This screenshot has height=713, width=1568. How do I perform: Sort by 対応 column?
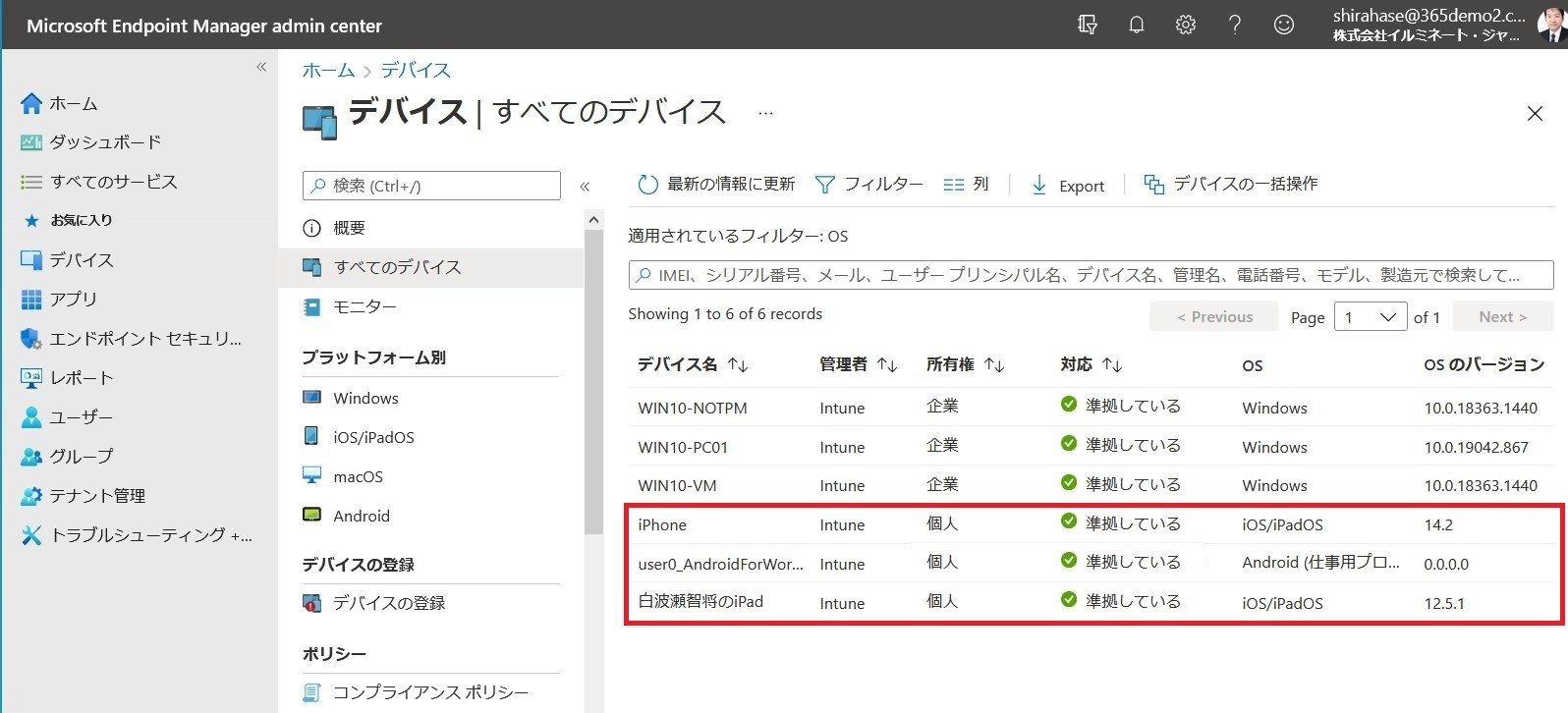point(1092,364)
